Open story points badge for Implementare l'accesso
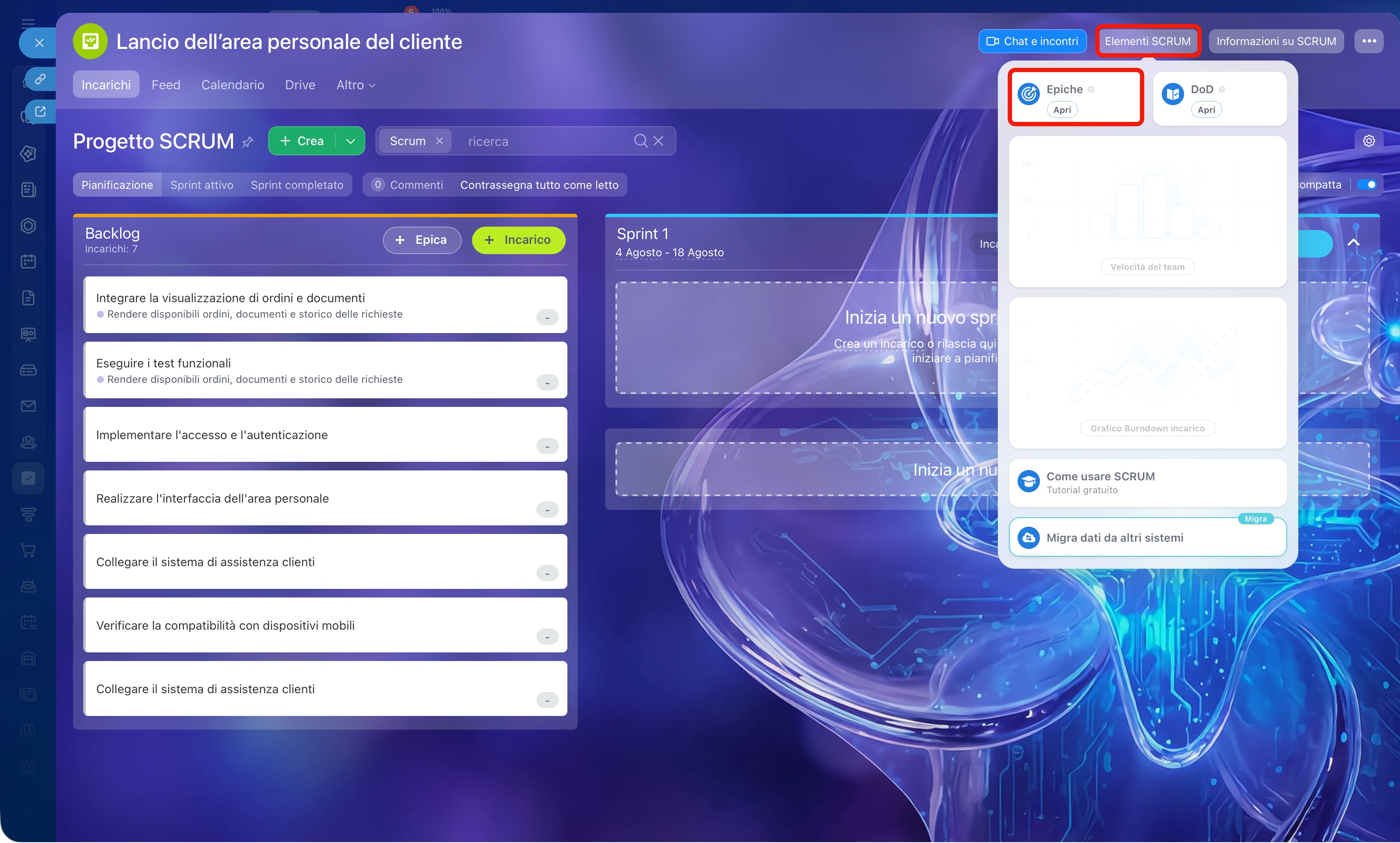This screenshot has height=843, width=1400. point(548,446)
